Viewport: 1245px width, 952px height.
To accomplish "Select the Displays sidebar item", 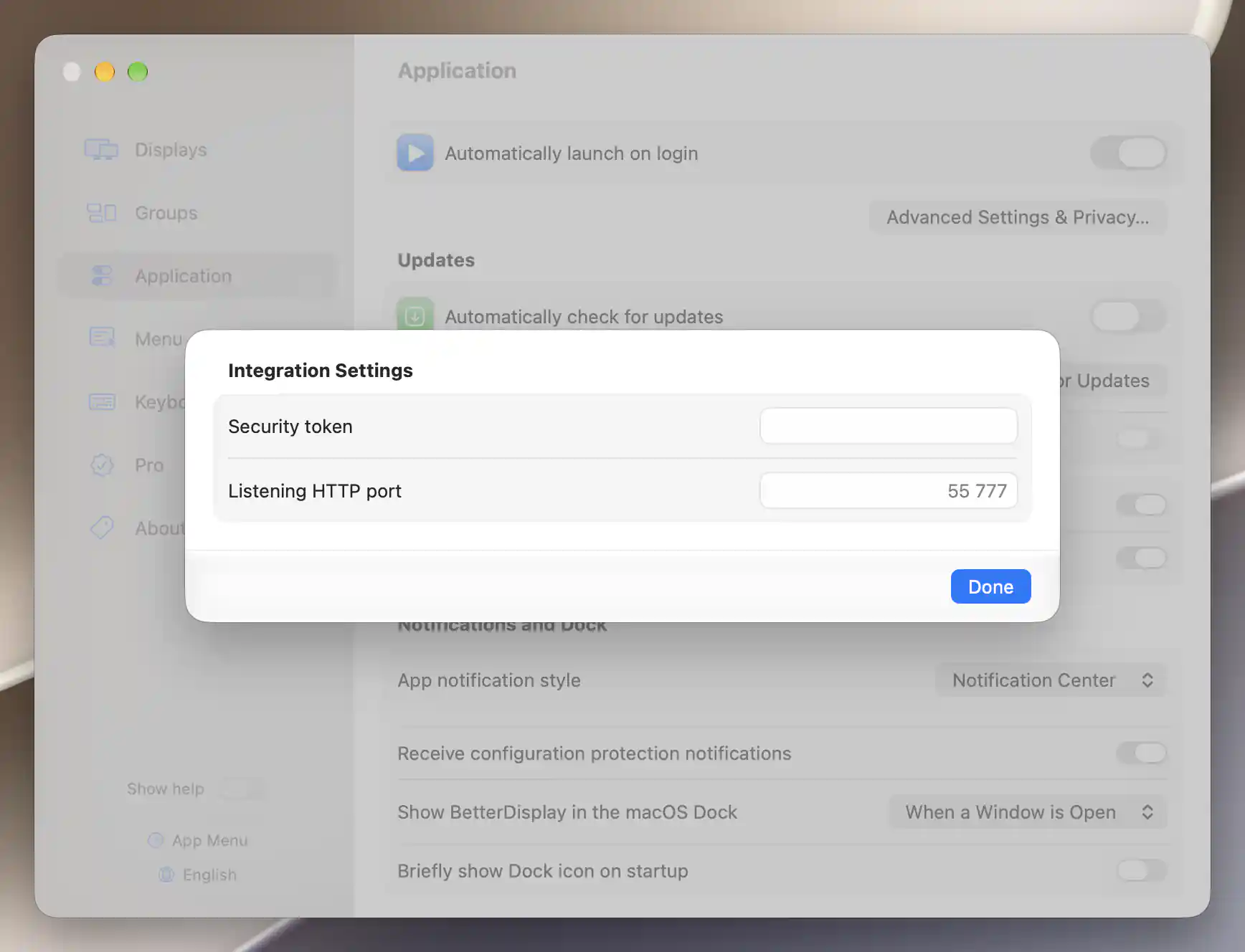I will click(x=197, y=150).
